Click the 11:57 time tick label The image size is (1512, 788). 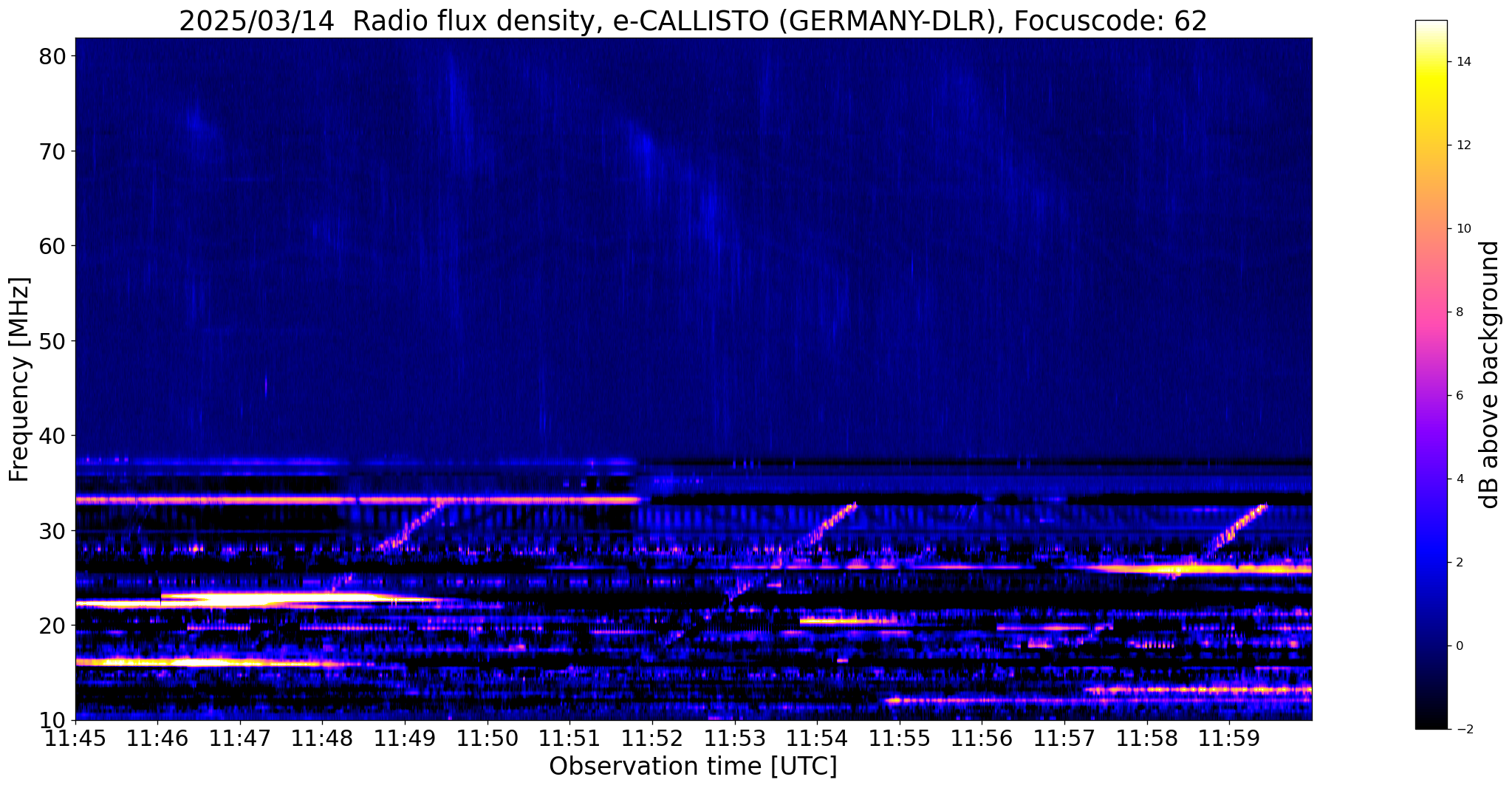1064,739
